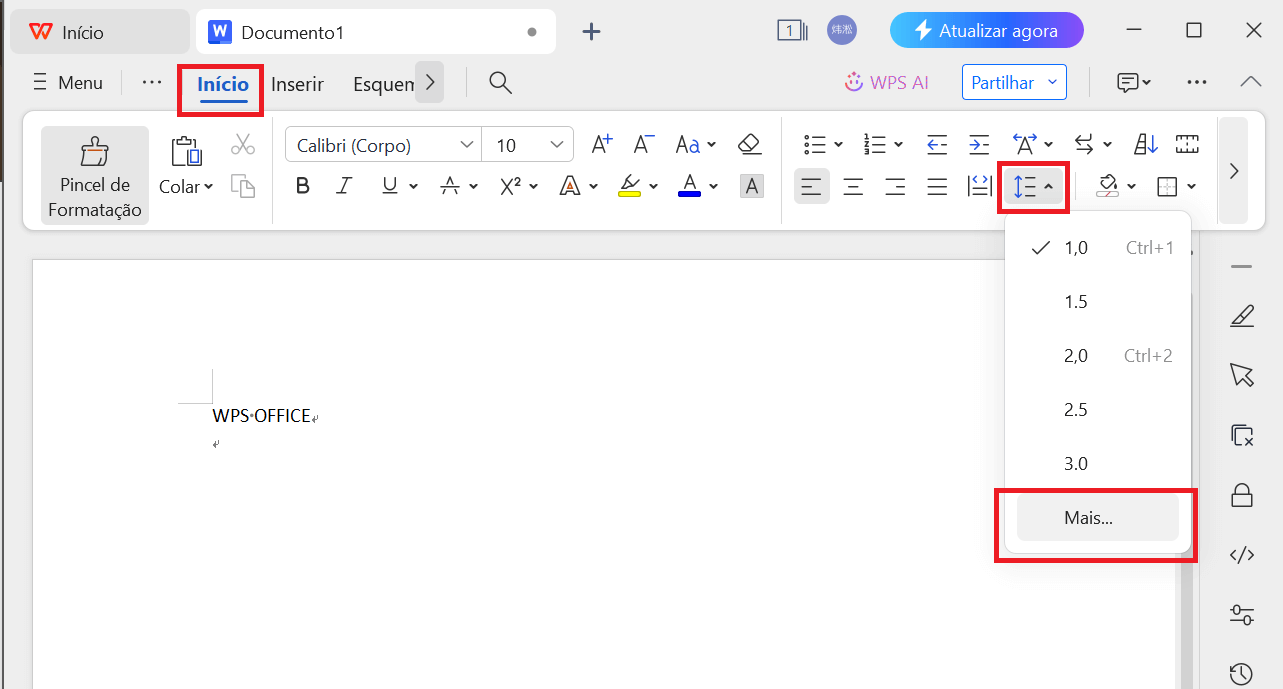Open the Menu in top left
1283x689 pixels.
[x=67, y=82]
